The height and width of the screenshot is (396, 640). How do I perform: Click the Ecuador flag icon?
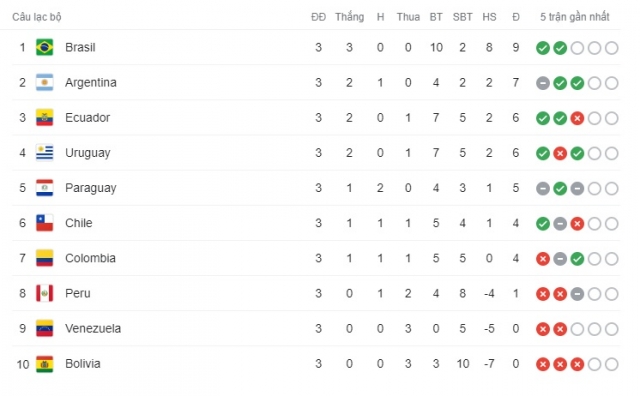tap(44, 118)
